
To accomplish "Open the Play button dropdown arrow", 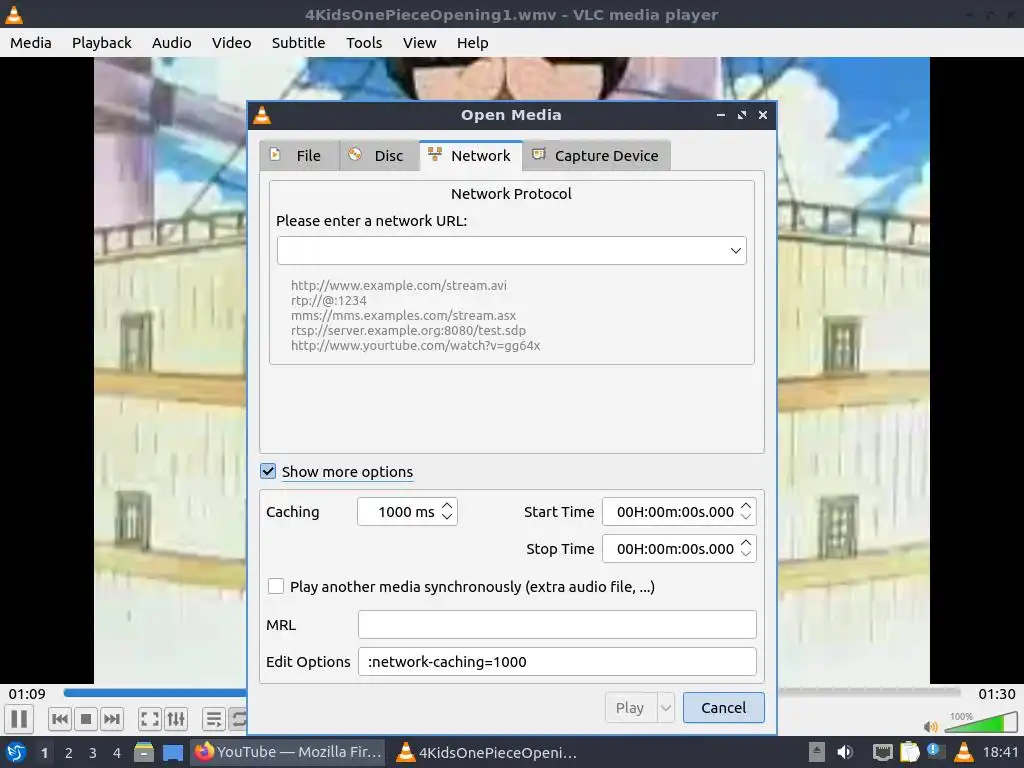I will pyautogui.click(x=665, y=708).
